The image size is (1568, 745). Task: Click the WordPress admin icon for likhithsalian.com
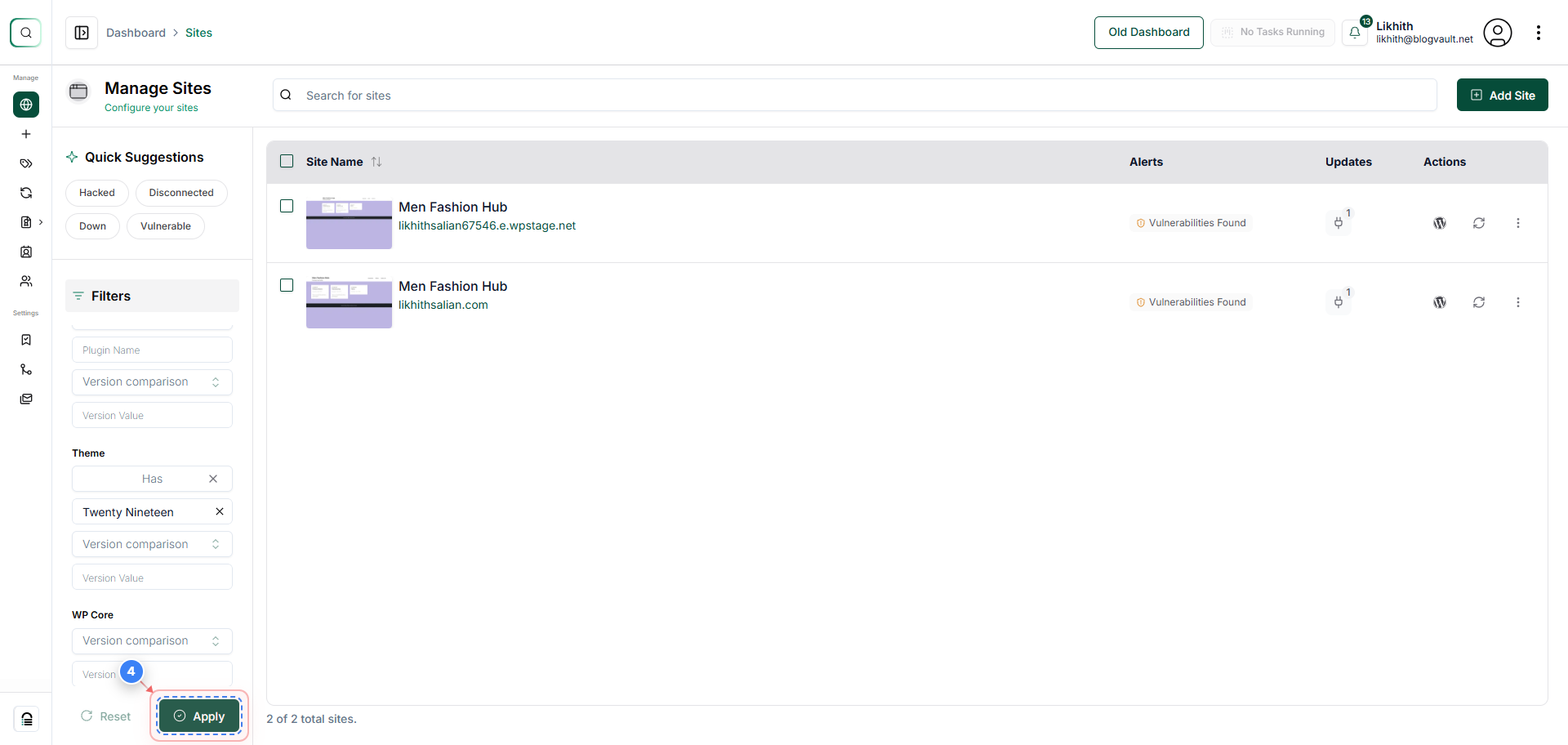point(1440,301)
